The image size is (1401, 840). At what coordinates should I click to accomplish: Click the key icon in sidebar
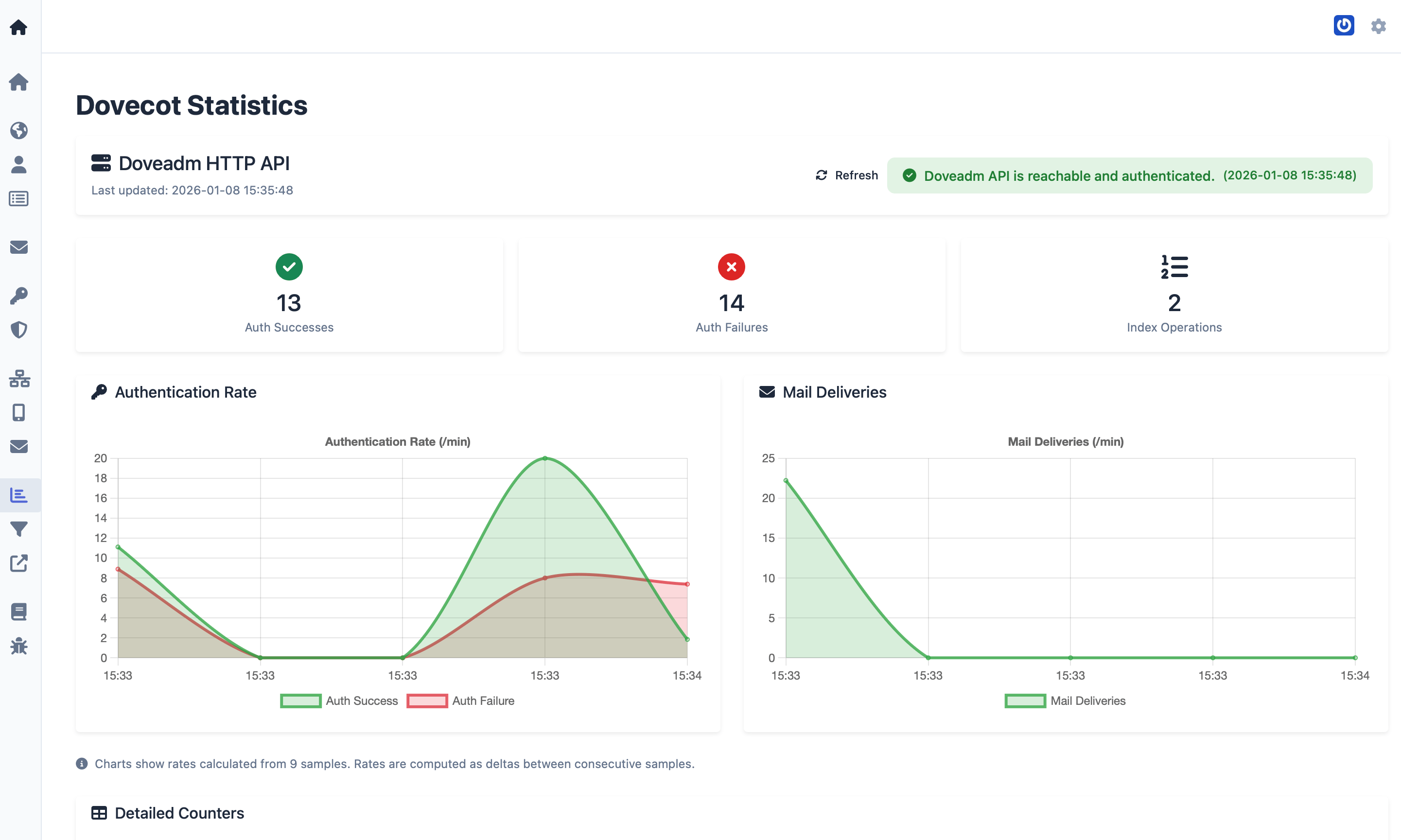tap(18, 296)
